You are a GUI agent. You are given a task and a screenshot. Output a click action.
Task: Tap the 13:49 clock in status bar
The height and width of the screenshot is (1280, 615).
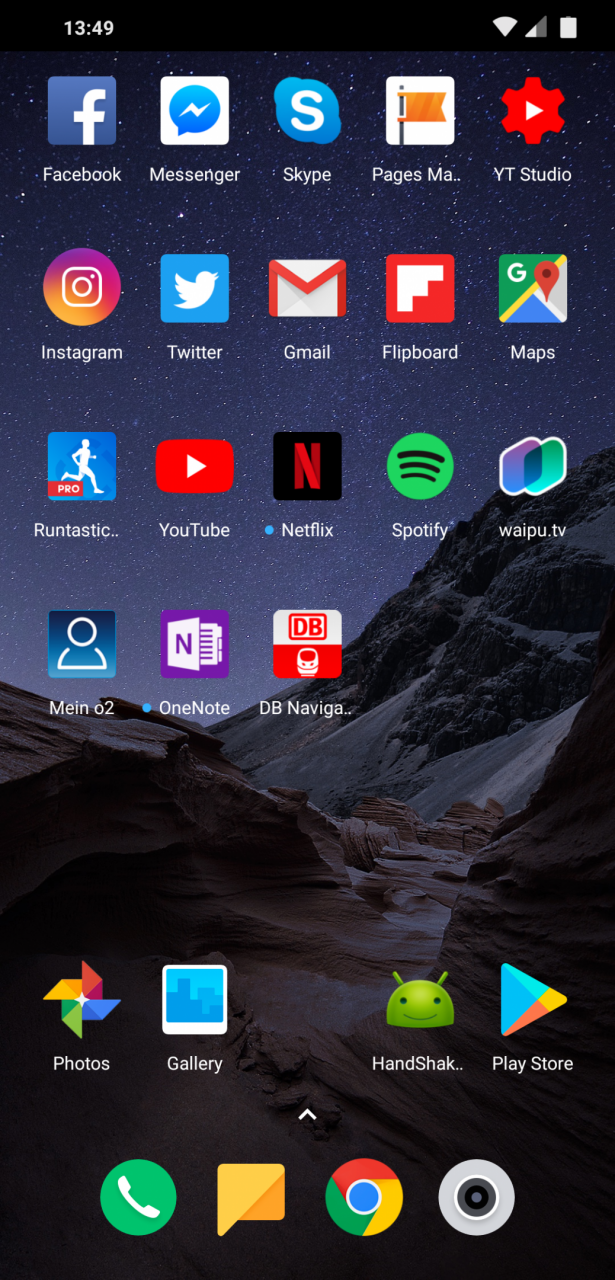[x=88, y=28]
